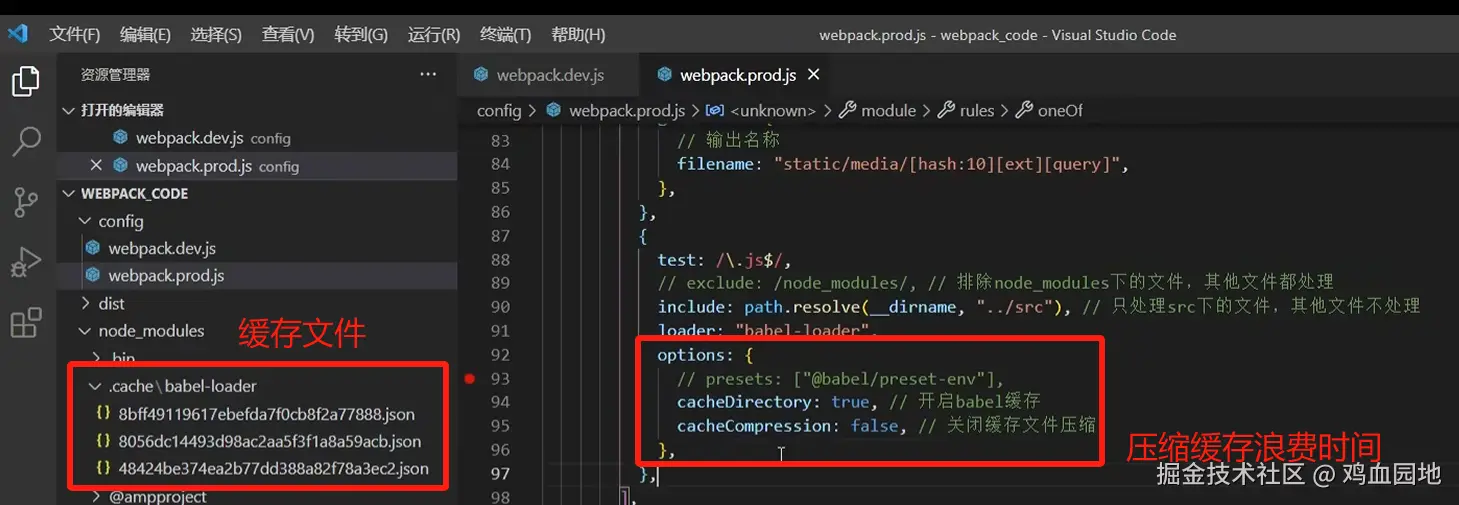Click the VS Code logo icon

[x=17, y=34]
